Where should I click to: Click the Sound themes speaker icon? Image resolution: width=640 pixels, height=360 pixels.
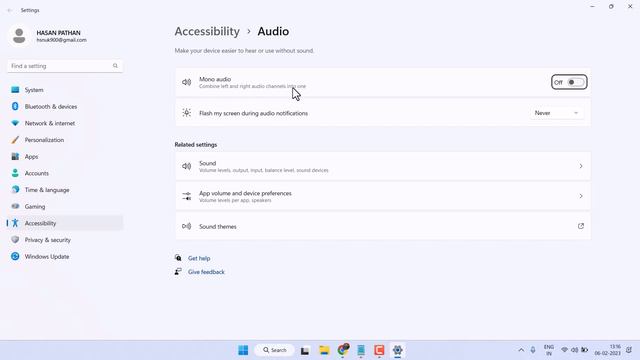coord(187,226)
